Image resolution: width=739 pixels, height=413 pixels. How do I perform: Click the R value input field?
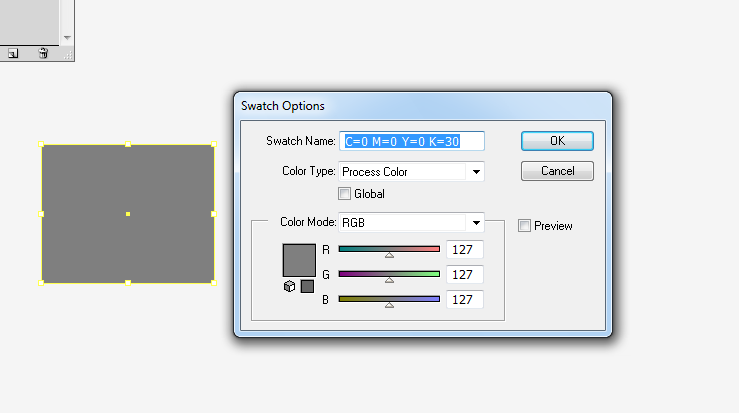click(x=465, y=249)
